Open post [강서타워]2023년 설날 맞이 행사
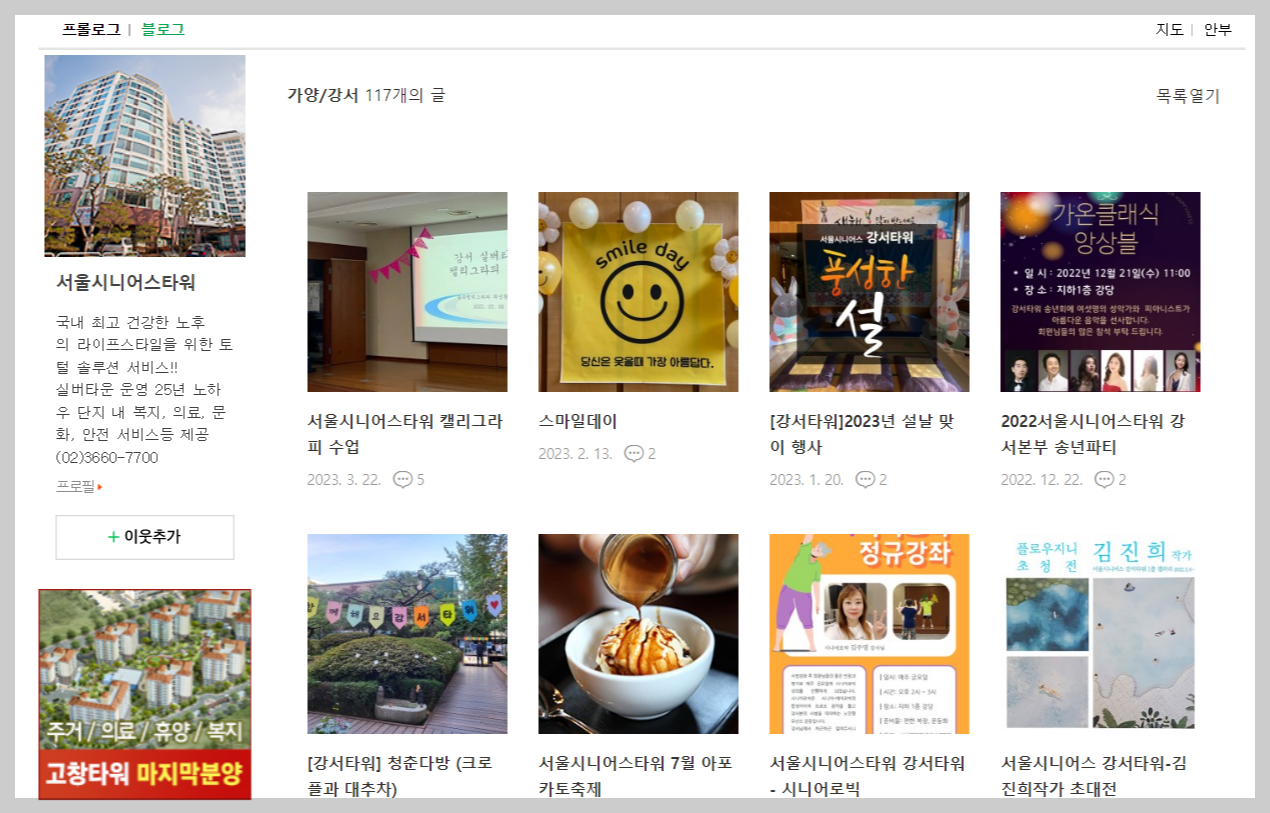This screenshot has height=813, width=1270. point(862,434)
